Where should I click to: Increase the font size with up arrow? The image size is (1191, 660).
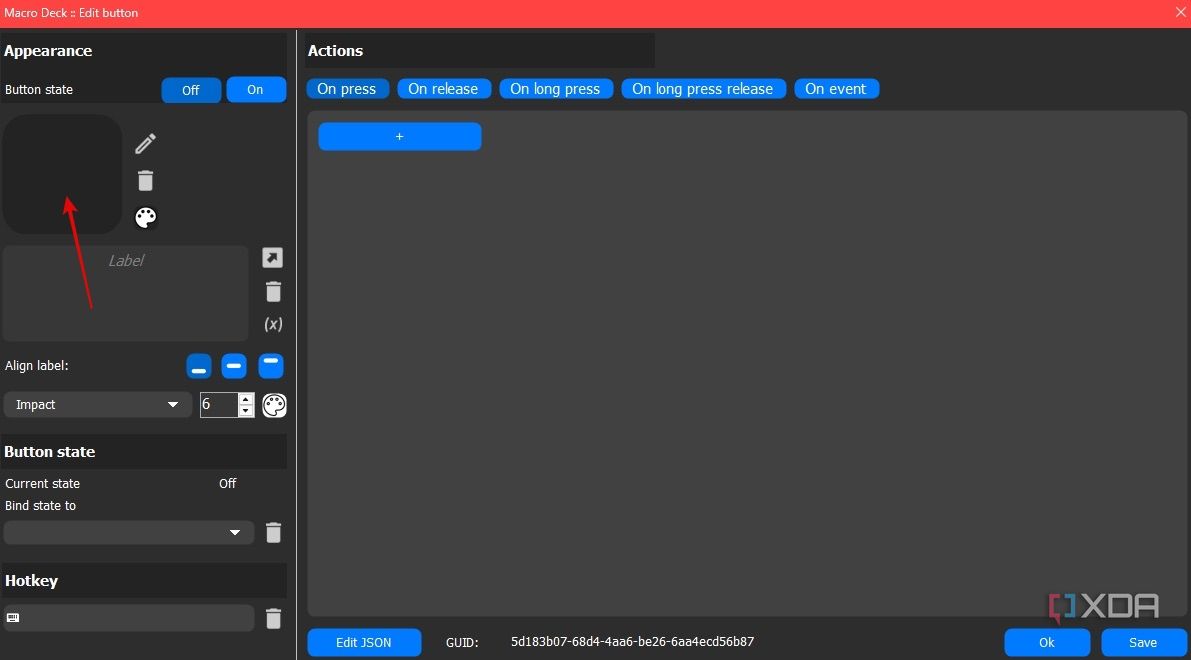pyautogui.click(x=246, y=399)
